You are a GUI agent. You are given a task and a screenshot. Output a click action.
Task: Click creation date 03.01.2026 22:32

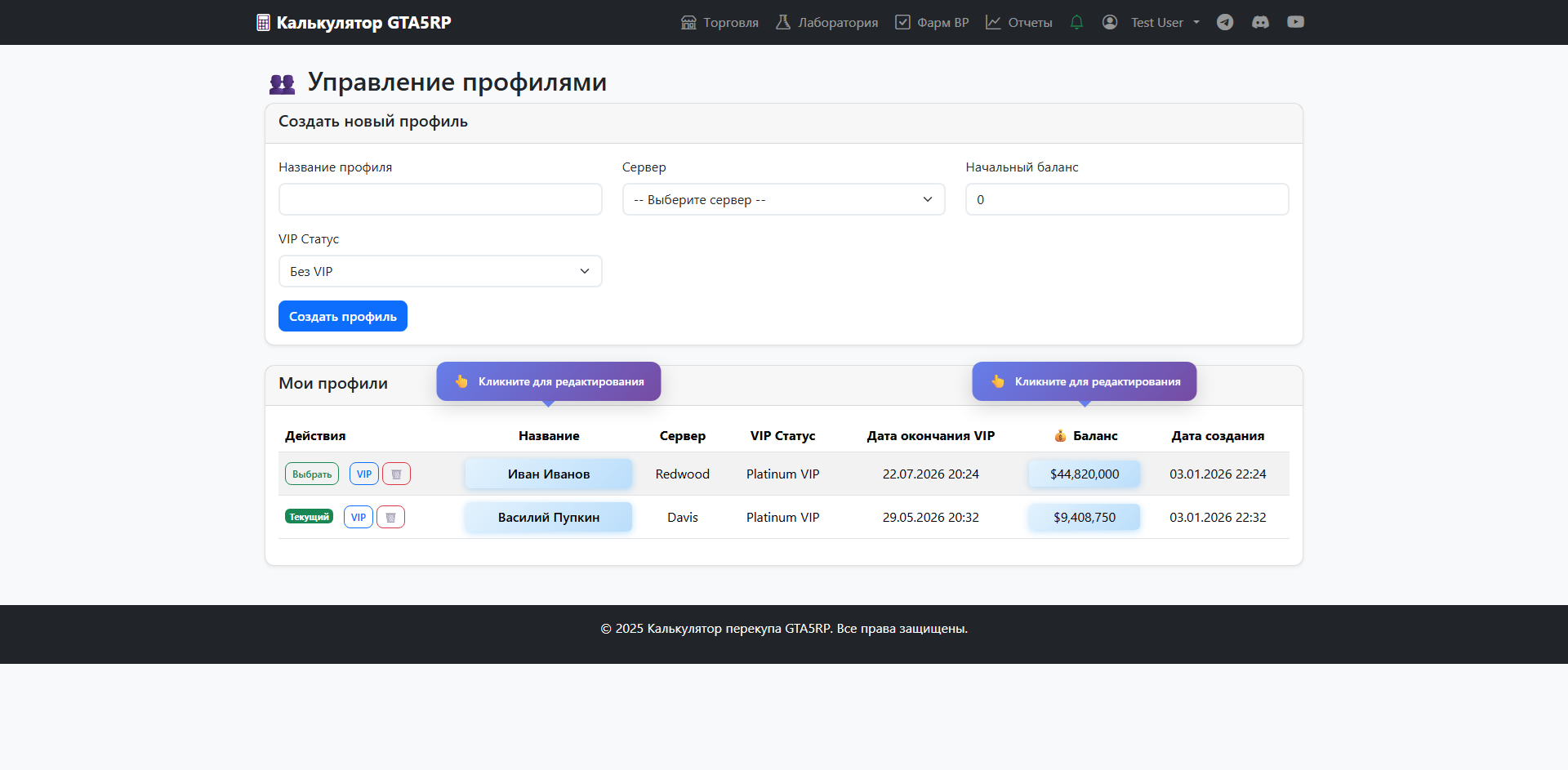pyautogui.click(x=1218, y=517)
